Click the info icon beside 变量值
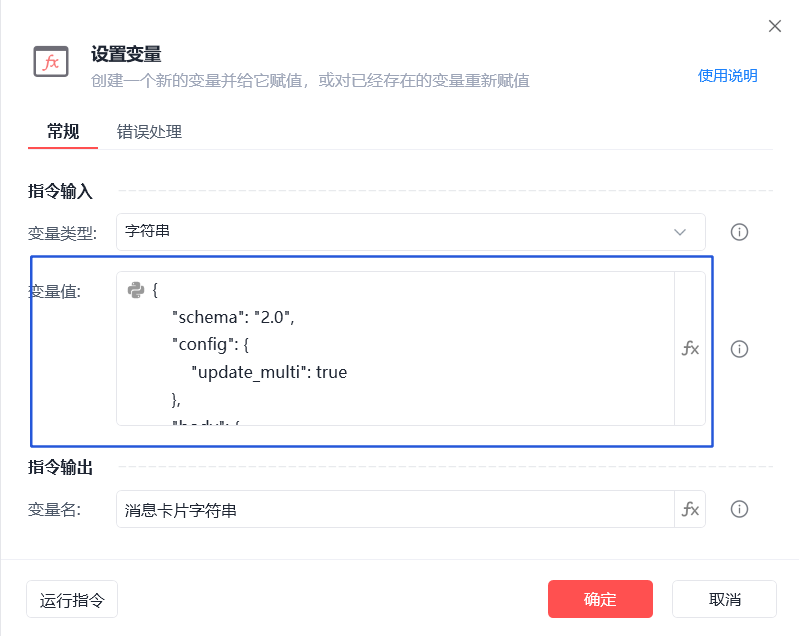Screen dimensions: 799x636 [740, 349]
